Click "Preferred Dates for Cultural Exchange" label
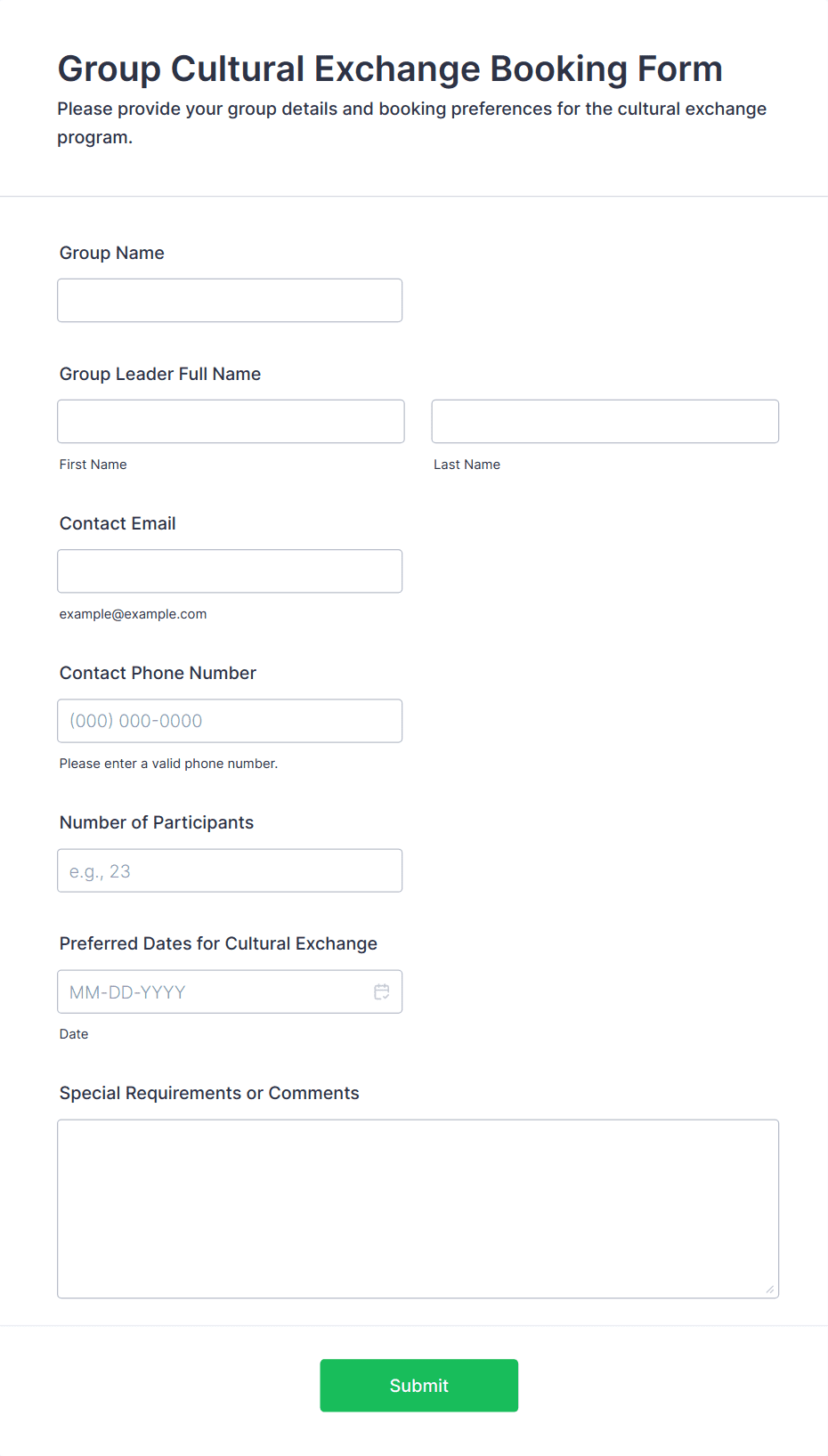 tap(218, 943)
